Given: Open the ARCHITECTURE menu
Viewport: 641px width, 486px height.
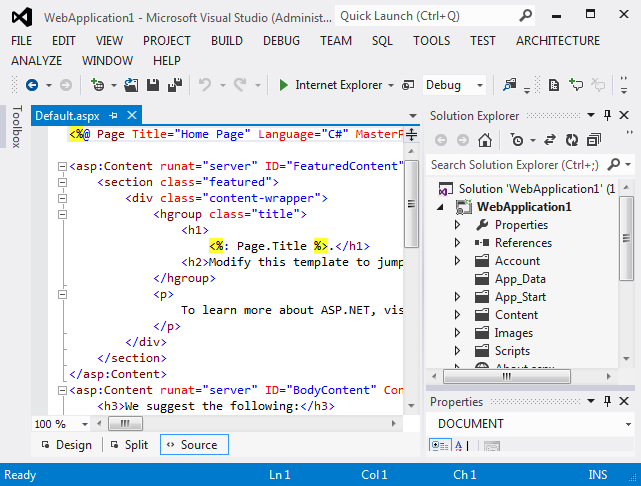Looking at the screenshot, I should point(558,41).
